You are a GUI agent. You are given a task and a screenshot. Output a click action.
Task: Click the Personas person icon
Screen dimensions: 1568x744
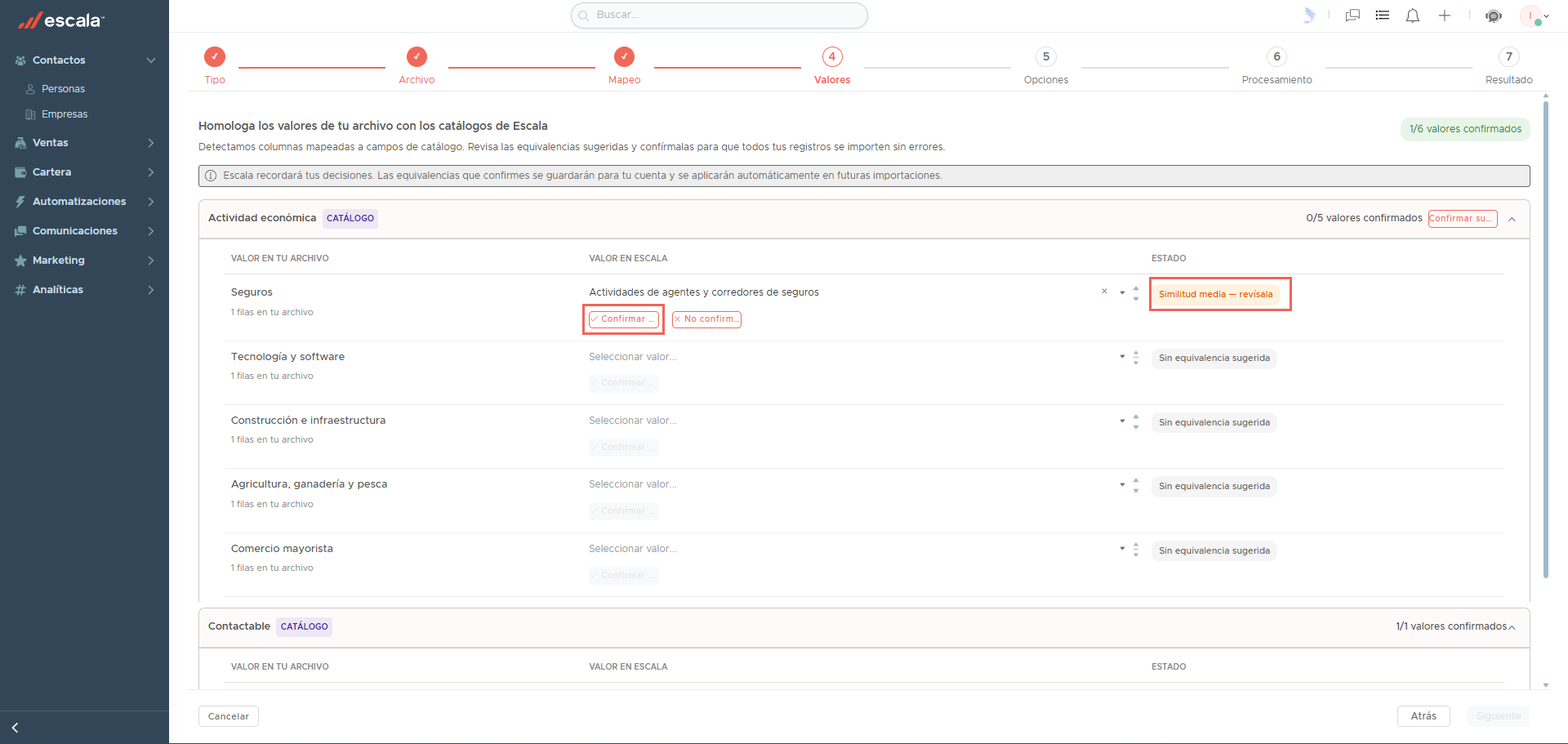tap(30, 89)
